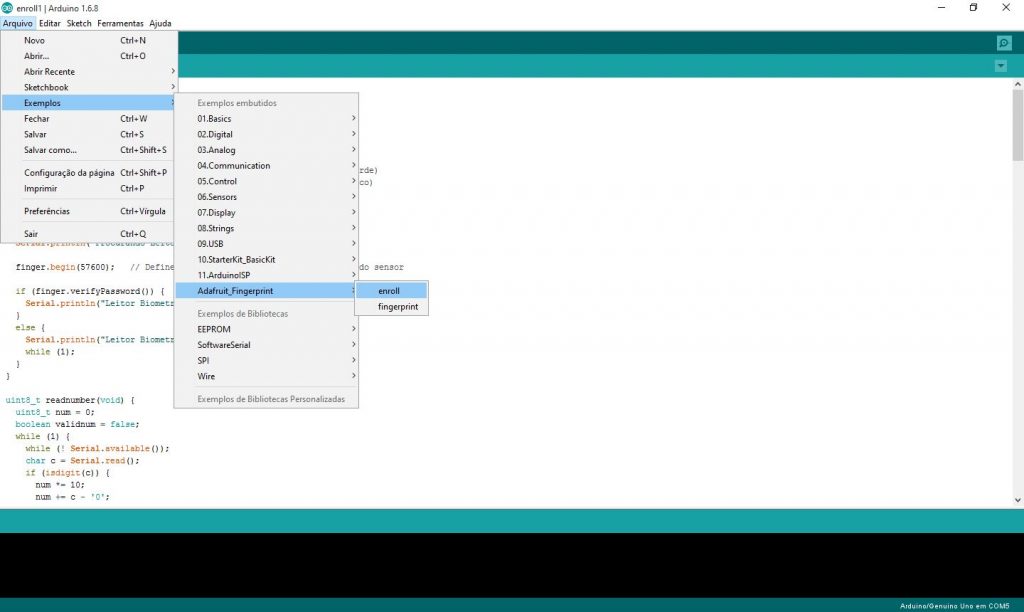
Task: Expand the 01.Basics examples
Action: [266, 119]
